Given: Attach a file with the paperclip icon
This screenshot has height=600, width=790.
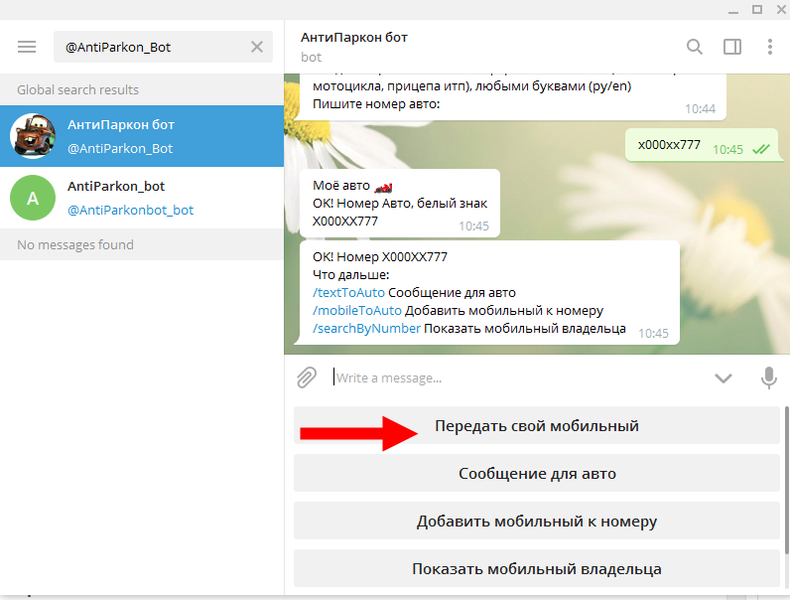Looking at the screenshot, I should click(x=306, y=377).
